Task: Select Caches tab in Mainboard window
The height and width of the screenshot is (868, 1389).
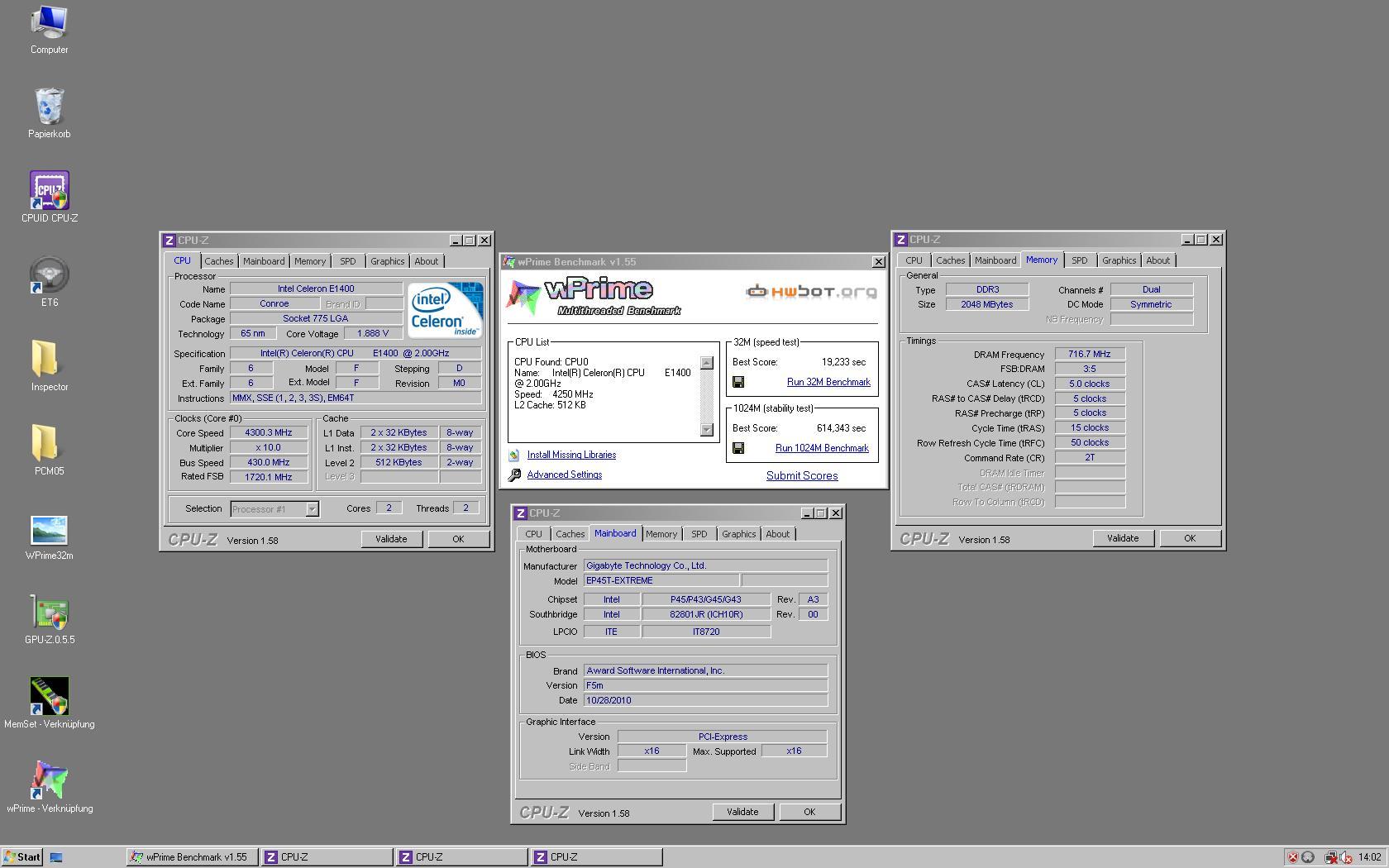Action: click(x=570, y=534)
